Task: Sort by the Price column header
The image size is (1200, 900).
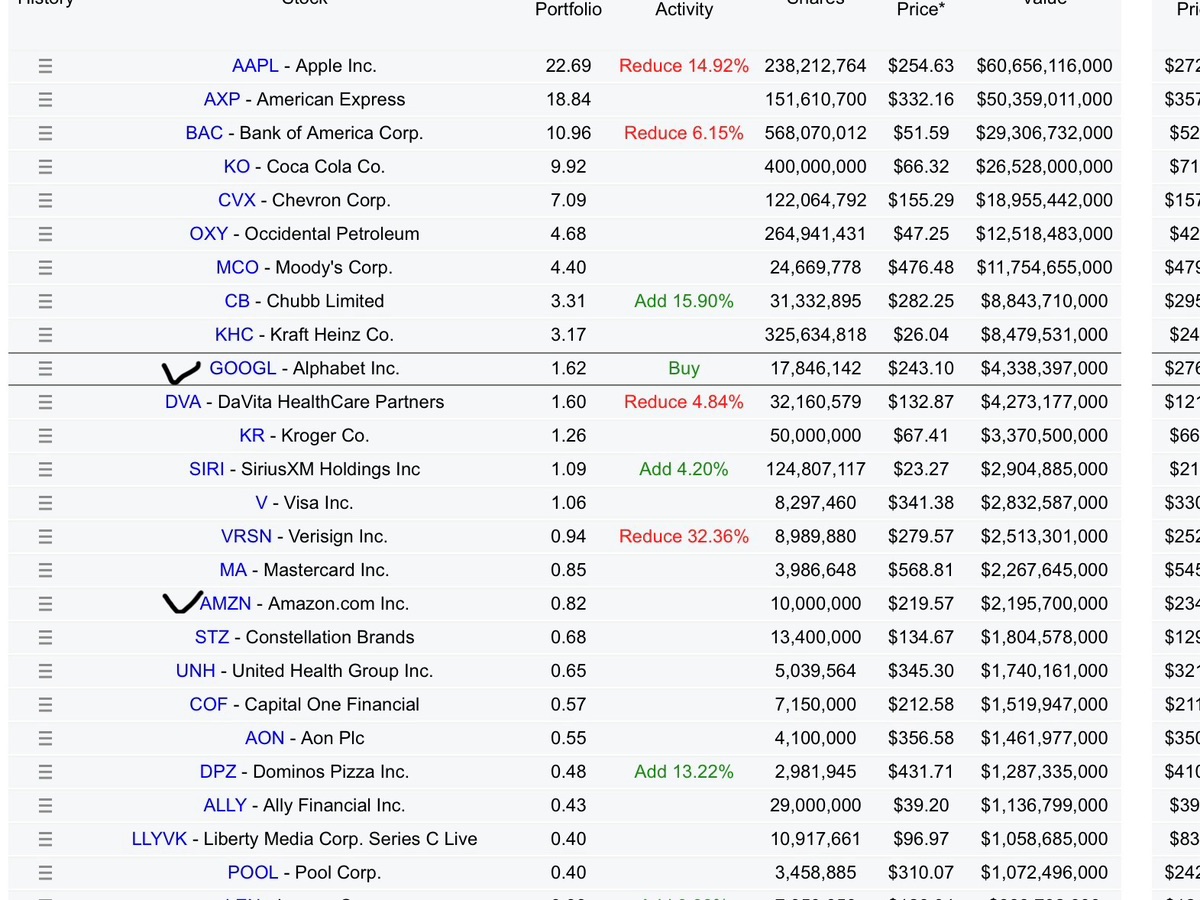Action: point(919,9)
